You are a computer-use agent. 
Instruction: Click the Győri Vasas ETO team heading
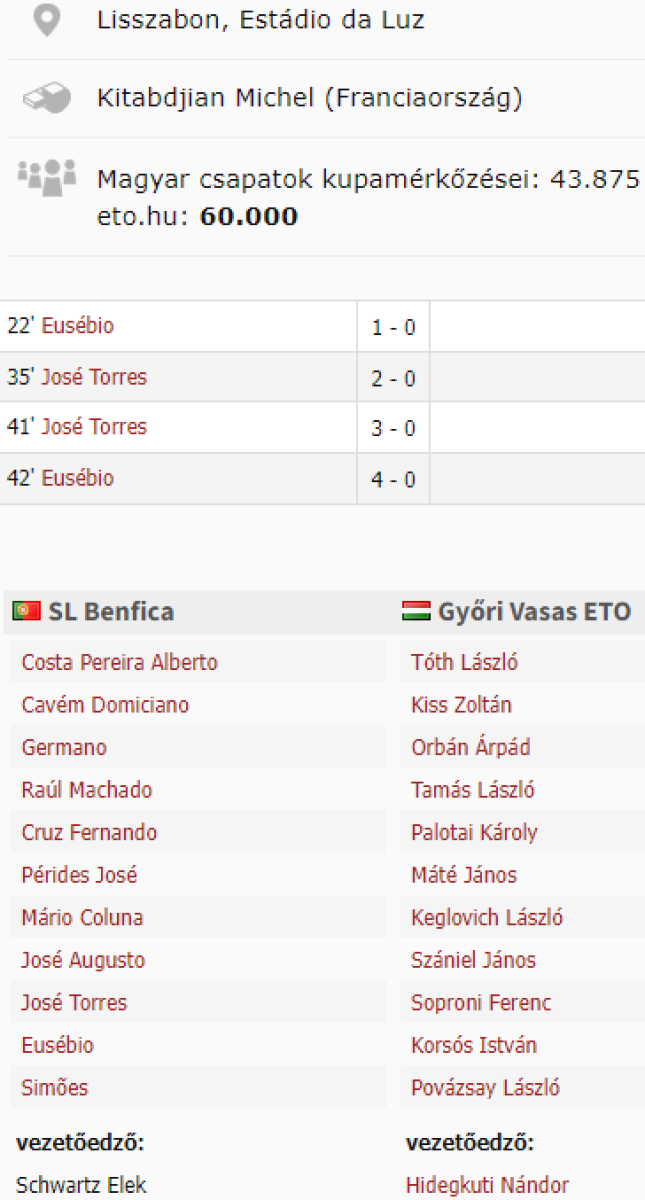click(534, 612)
